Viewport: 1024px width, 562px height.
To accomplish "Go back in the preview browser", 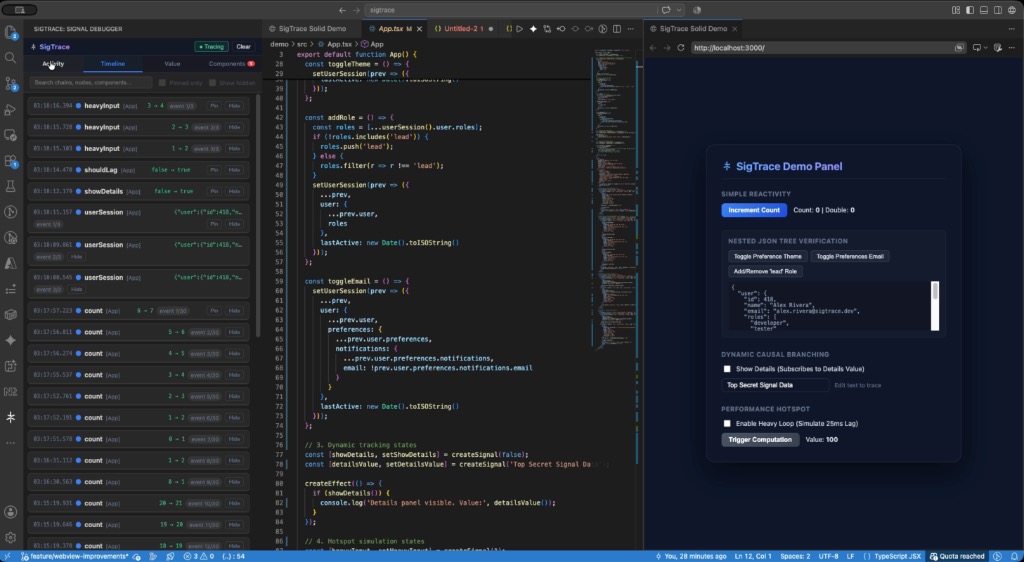I will tap(652, 48).
